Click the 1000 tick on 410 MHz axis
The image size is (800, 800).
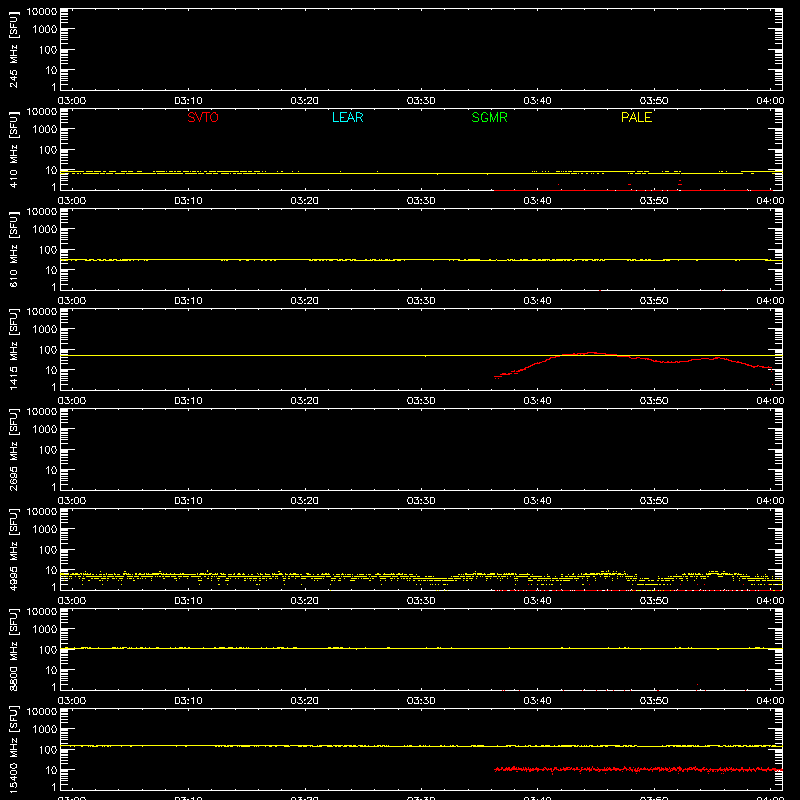tap(45, 130)
